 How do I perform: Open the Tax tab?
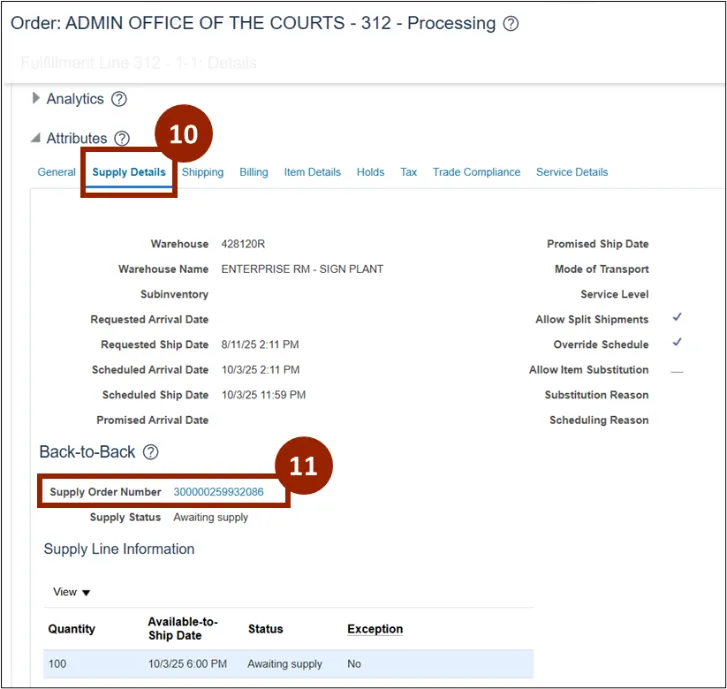[408, 172]
